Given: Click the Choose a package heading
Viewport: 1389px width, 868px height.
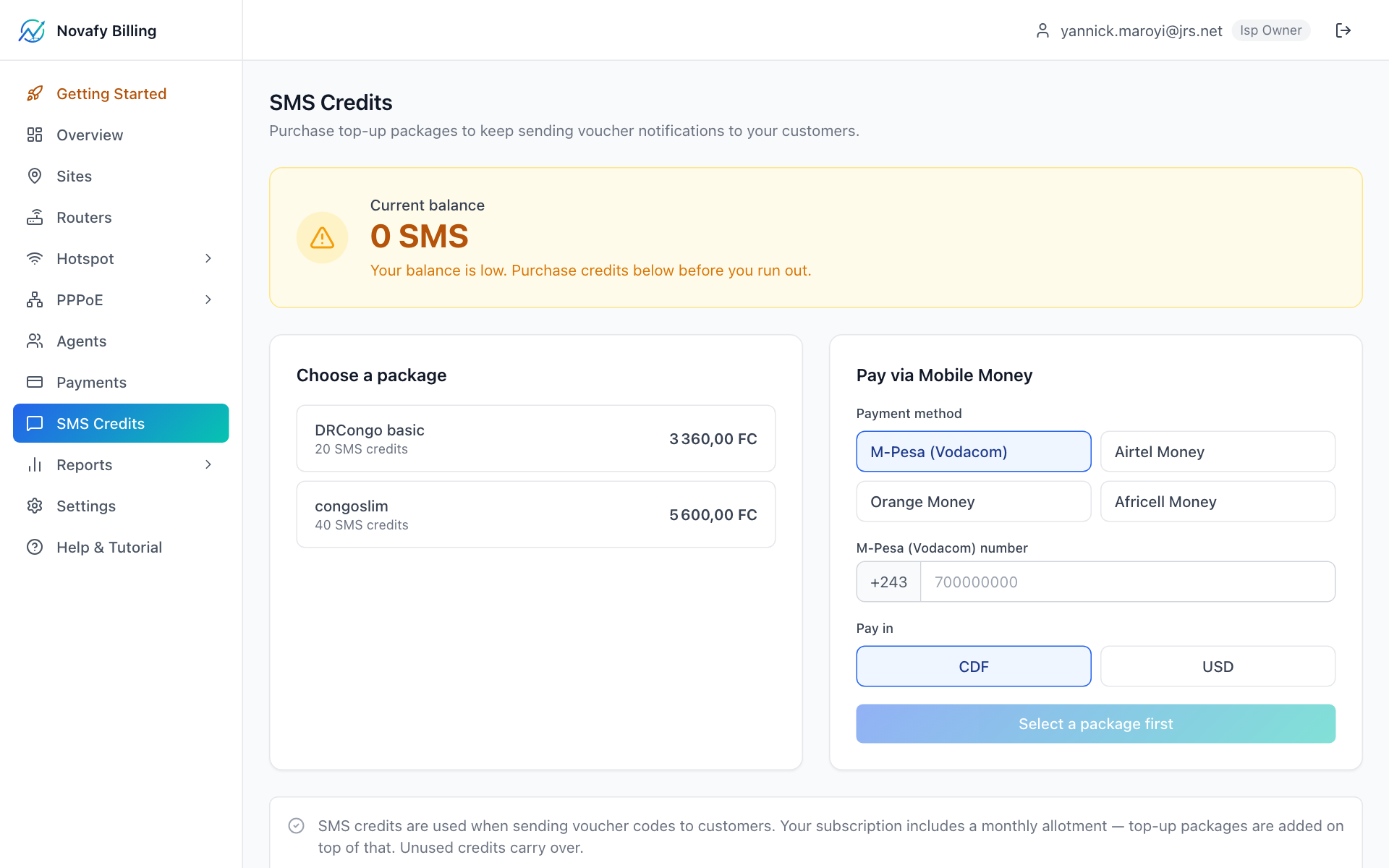Looking at the screenshot, I should (371, 375).
